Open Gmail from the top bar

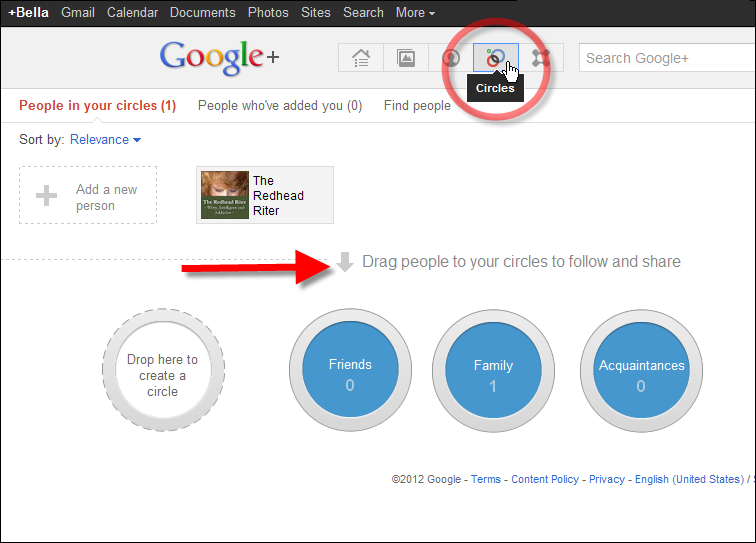(78, 13)
